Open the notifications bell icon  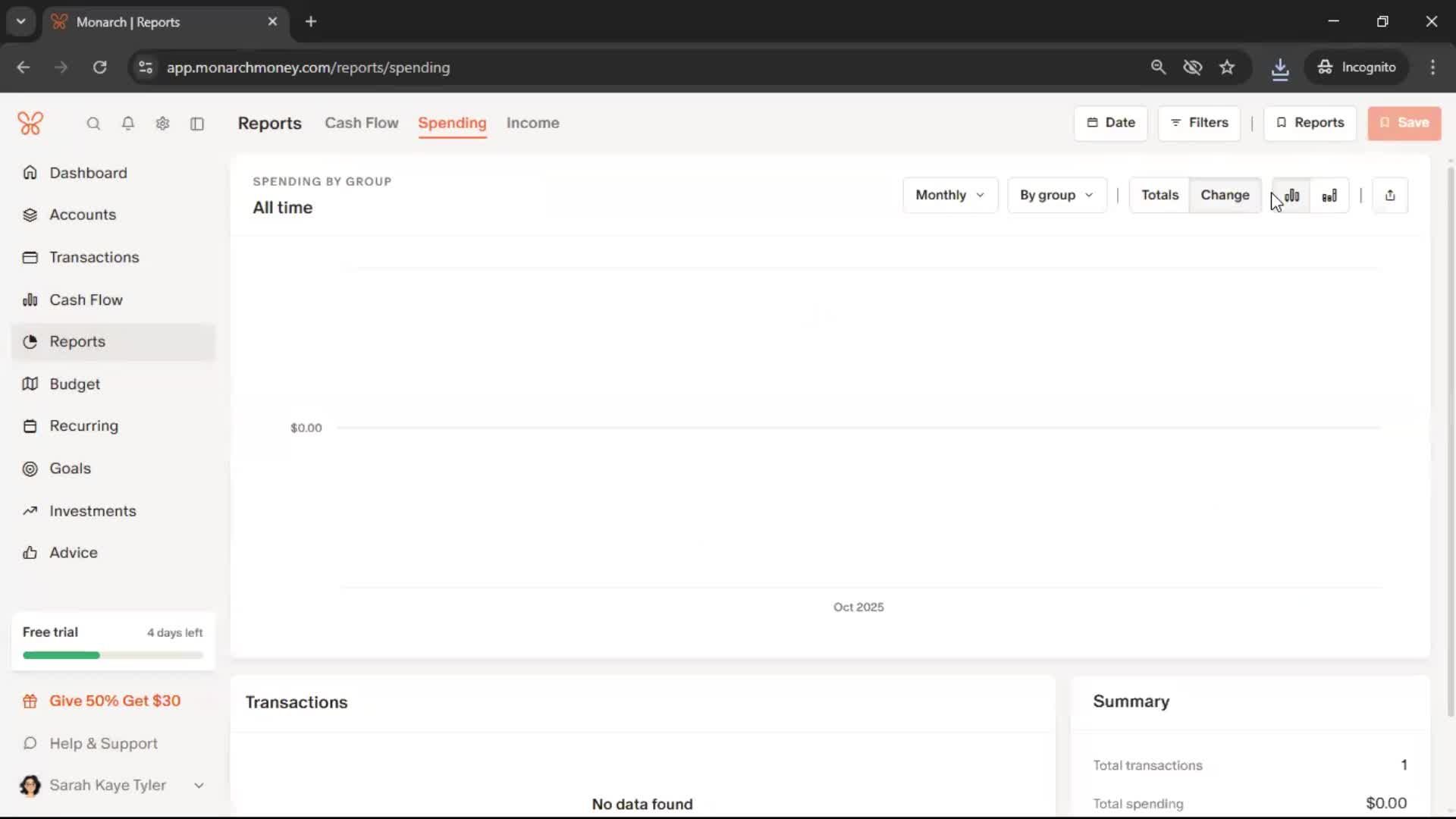tap(128, 124)
